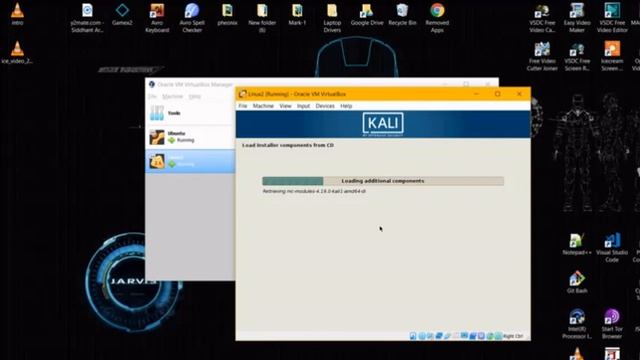Select the Easy Video Maker shortcut

pos(577,18)
